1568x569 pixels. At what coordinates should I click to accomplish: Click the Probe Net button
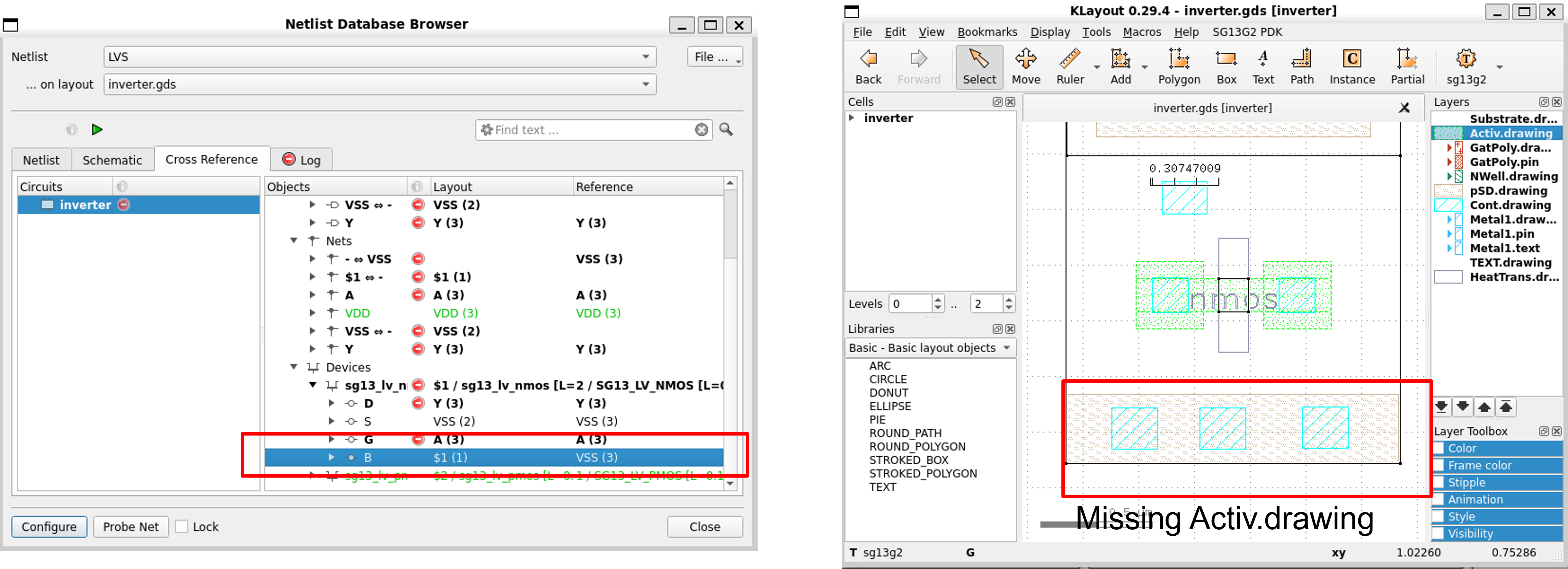(130, 527)
